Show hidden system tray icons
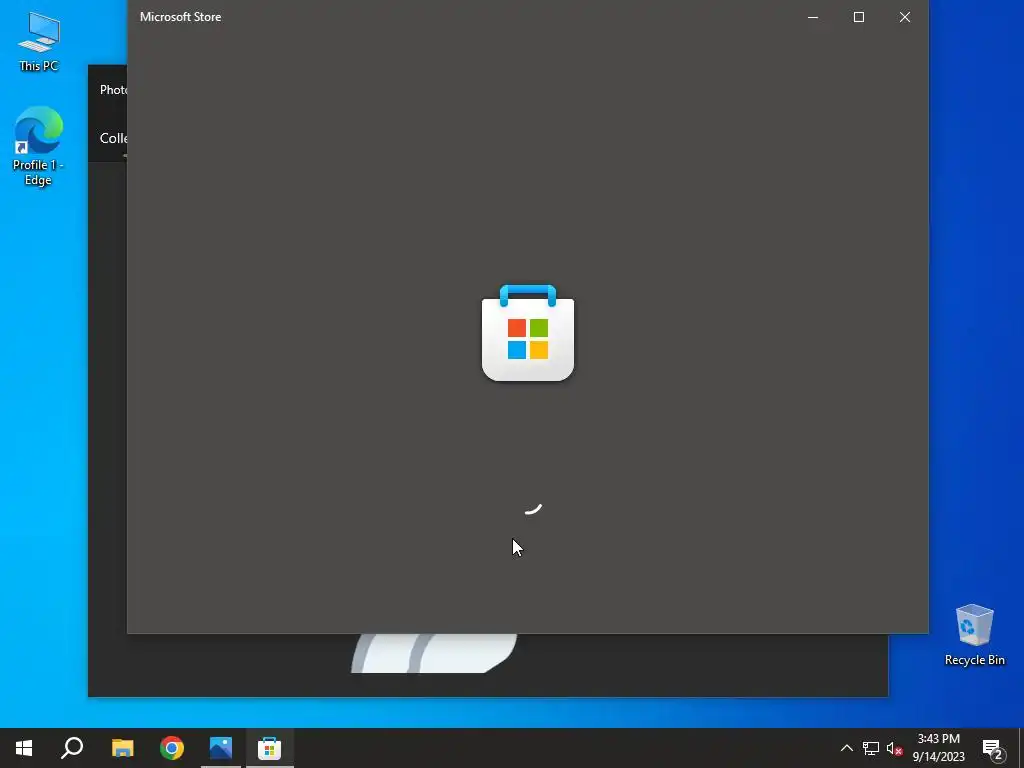 tap(846, 748)
